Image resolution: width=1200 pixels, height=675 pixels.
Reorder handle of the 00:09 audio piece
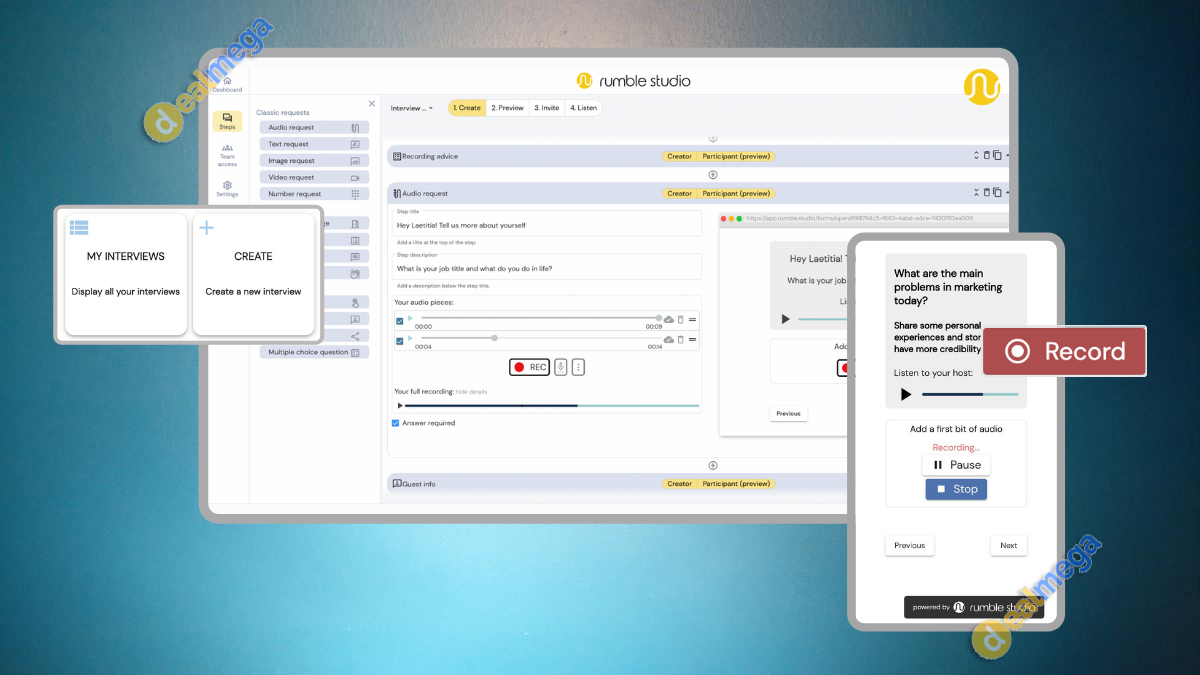point(693,319)
